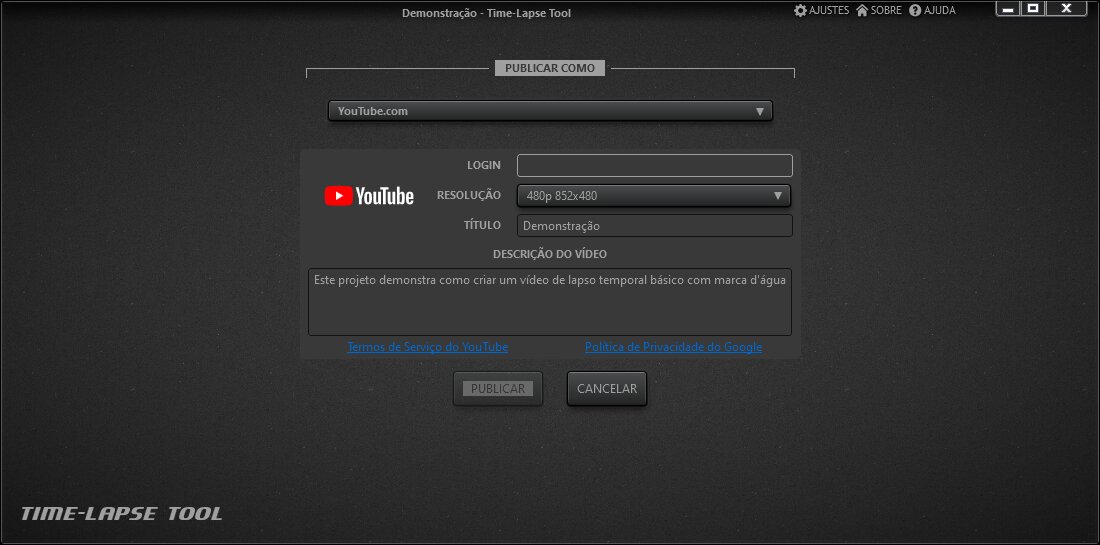
Task: Click the SOBRE house icon
Action: pyautogui.click(x=862, y=10)
